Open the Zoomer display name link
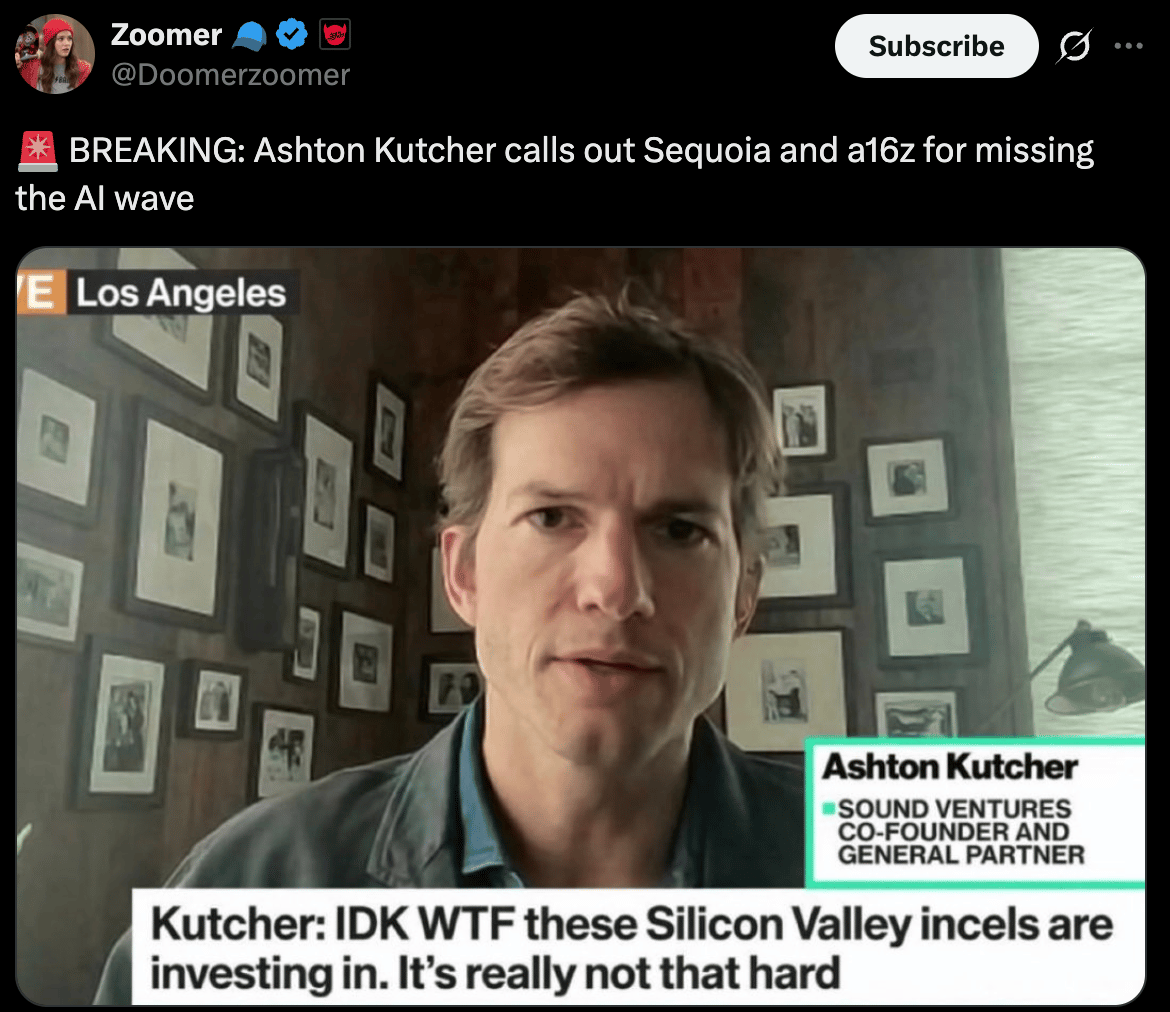 pos(166,35)
